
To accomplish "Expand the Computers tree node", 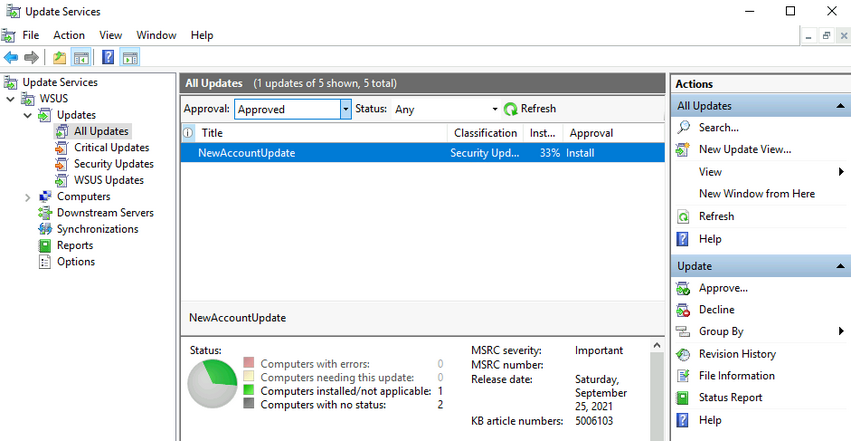I will pyautogui.click(x=27, y=197).
